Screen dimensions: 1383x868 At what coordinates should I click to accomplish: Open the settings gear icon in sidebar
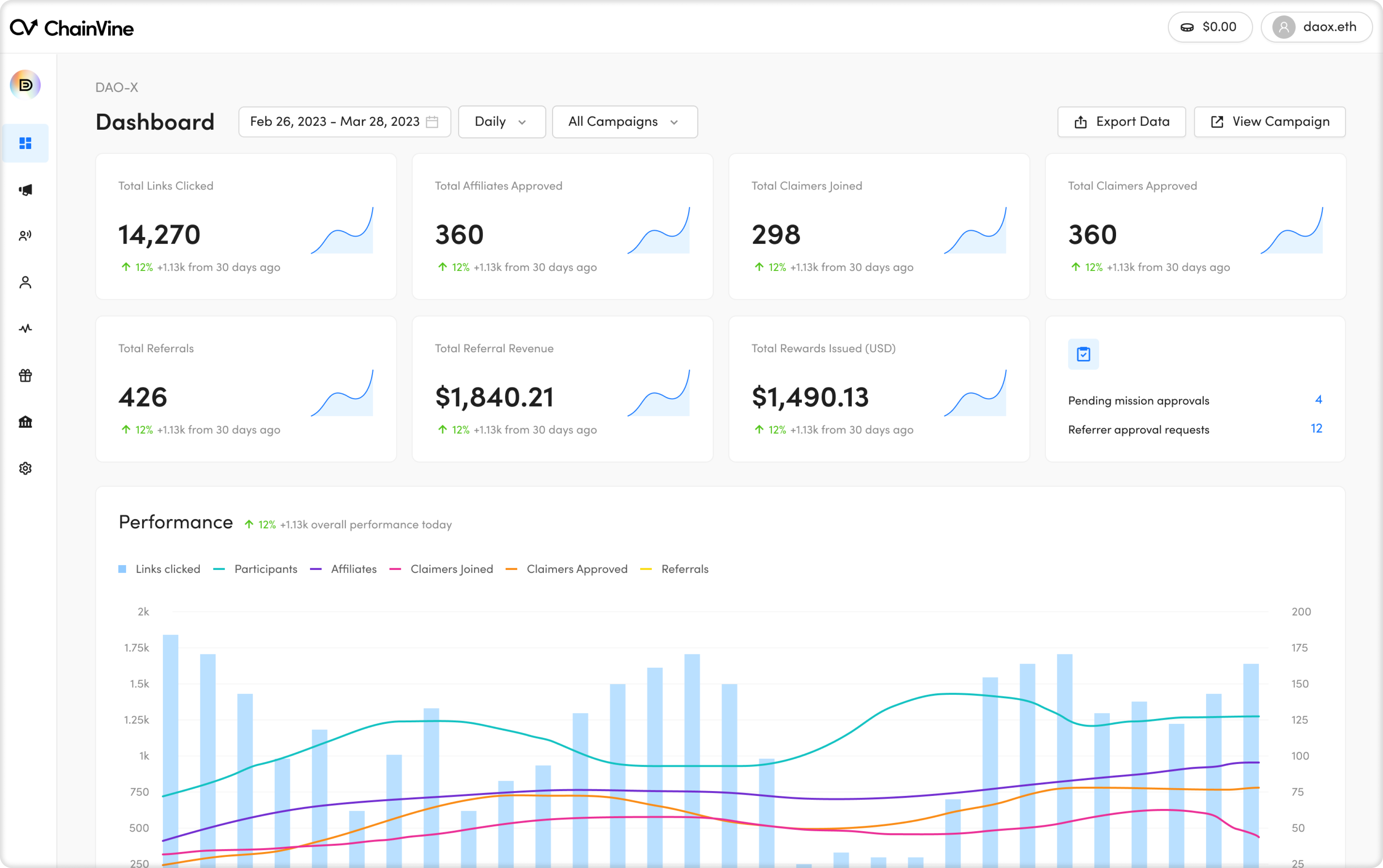click(x=25, y=469)
